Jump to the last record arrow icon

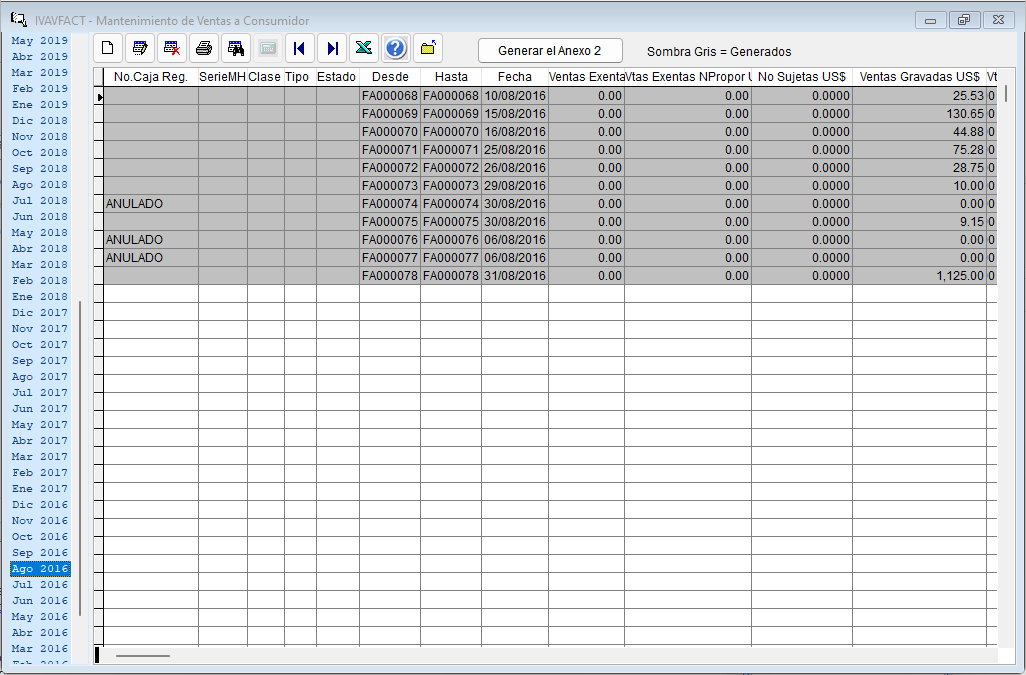(x=332, y=48)
